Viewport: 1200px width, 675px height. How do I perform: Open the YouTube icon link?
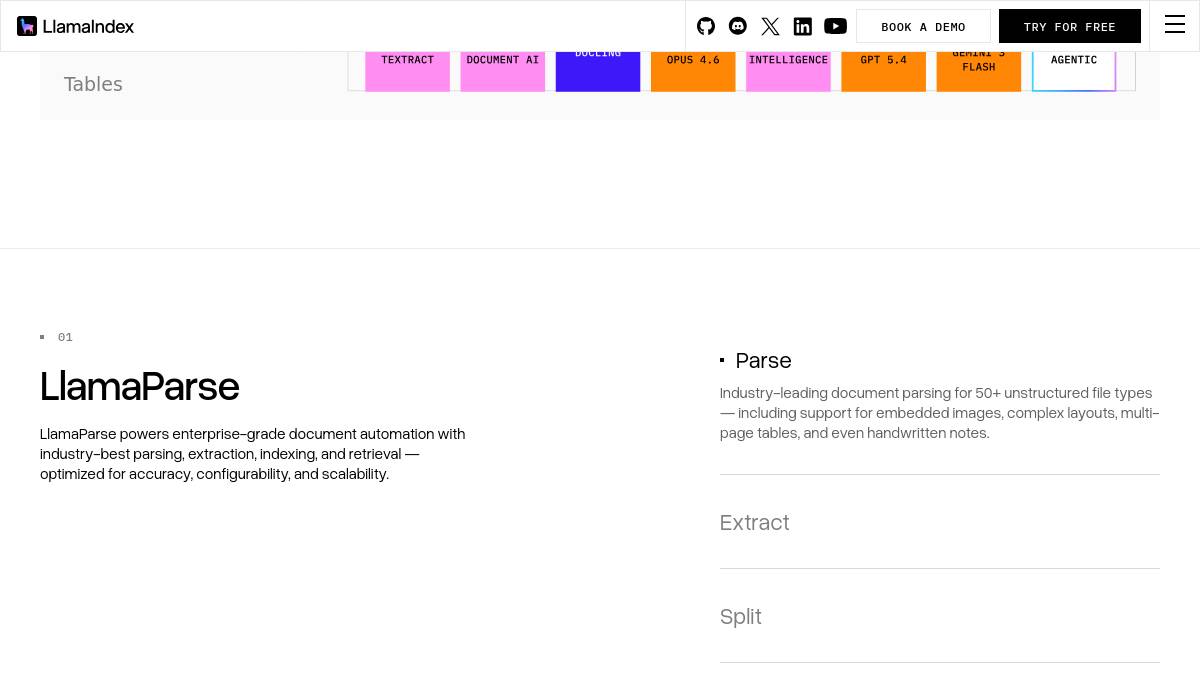point(836,26)
